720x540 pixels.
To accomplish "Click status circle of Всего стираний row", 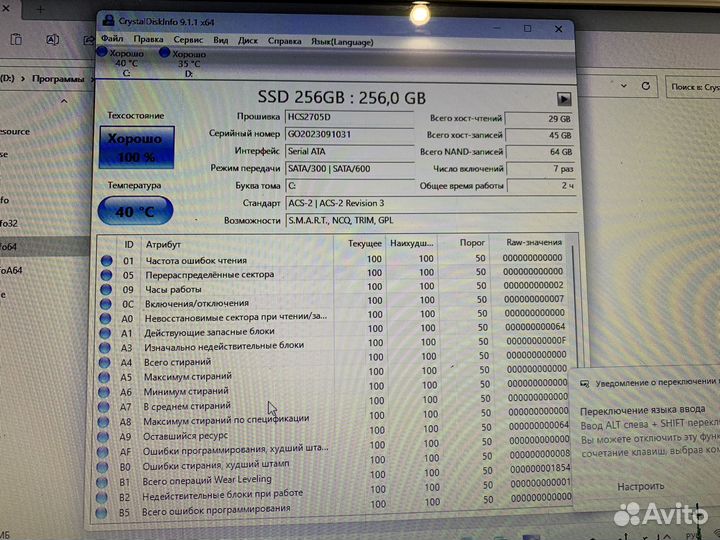I will (105, 362).
